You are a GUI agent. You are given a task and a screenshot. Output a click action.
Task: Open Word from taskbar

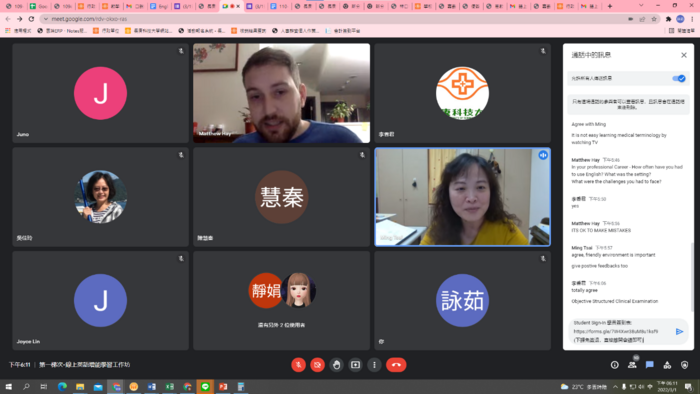[152, 386]
